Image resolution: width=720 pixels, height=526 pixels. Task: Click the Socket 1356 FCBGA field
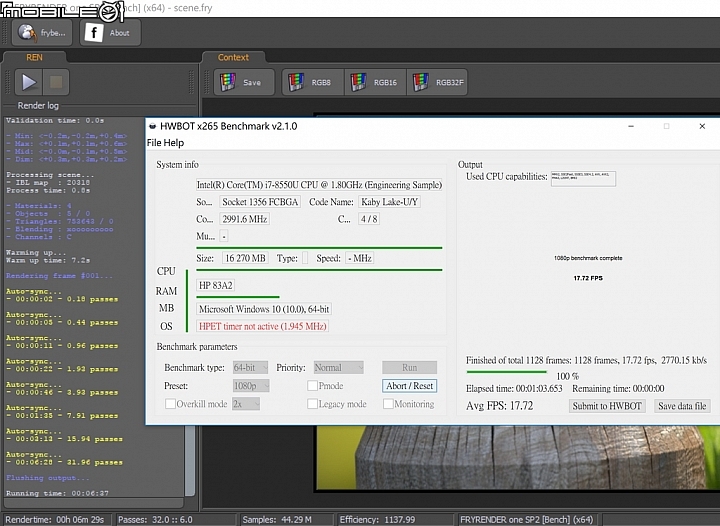260,202
